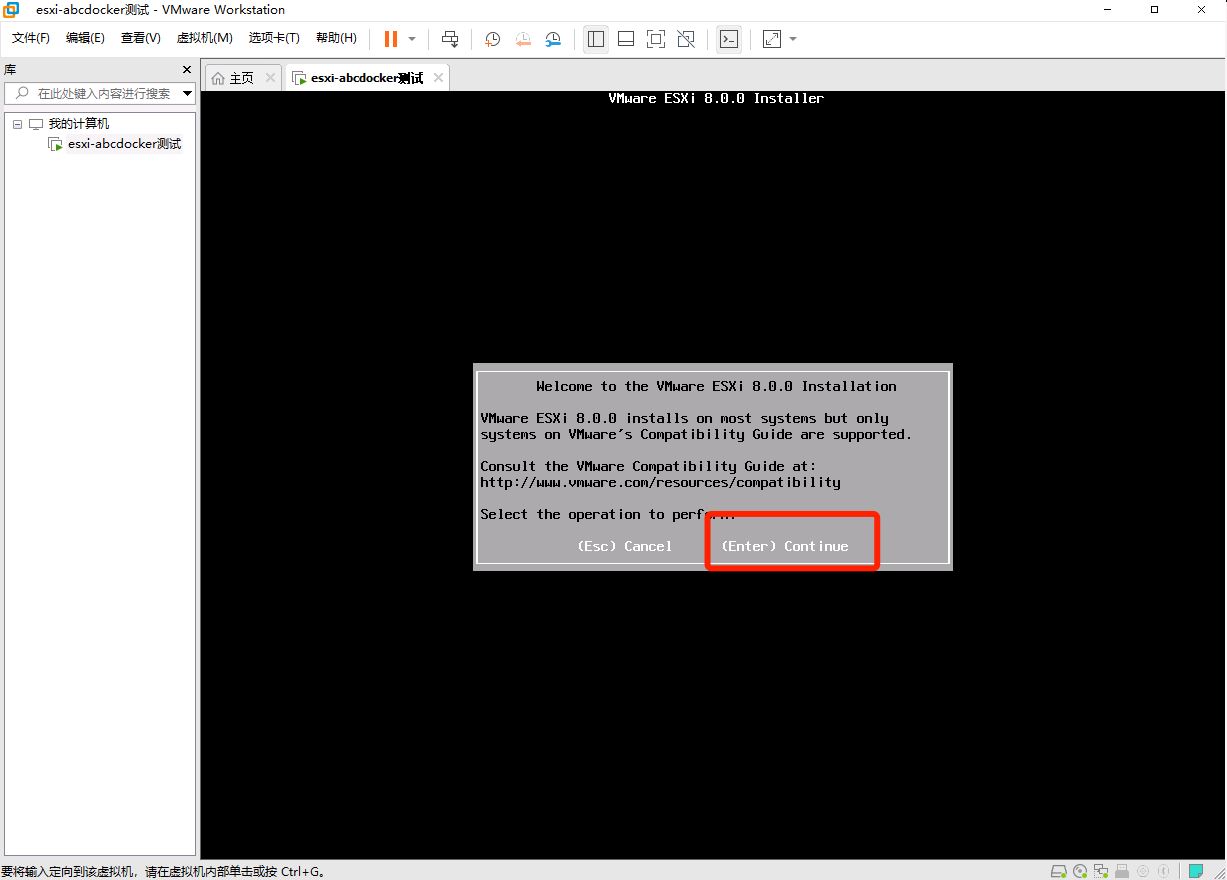Select the esxi-abcdocker测试 tab
This screenshot has width=1227, height=880.
[x=366, y=78]
